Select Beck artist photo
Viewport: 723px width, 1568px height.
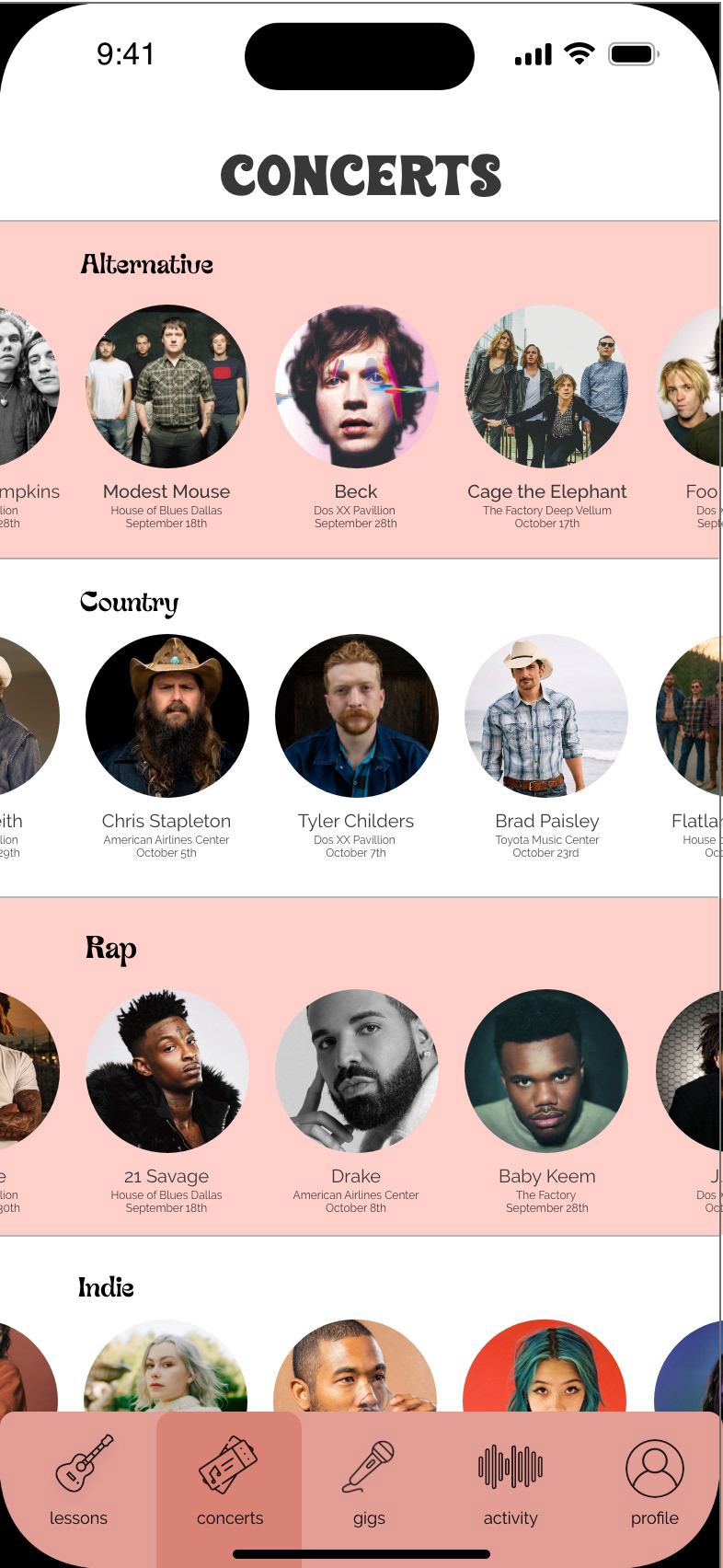[x=356, y=386]
